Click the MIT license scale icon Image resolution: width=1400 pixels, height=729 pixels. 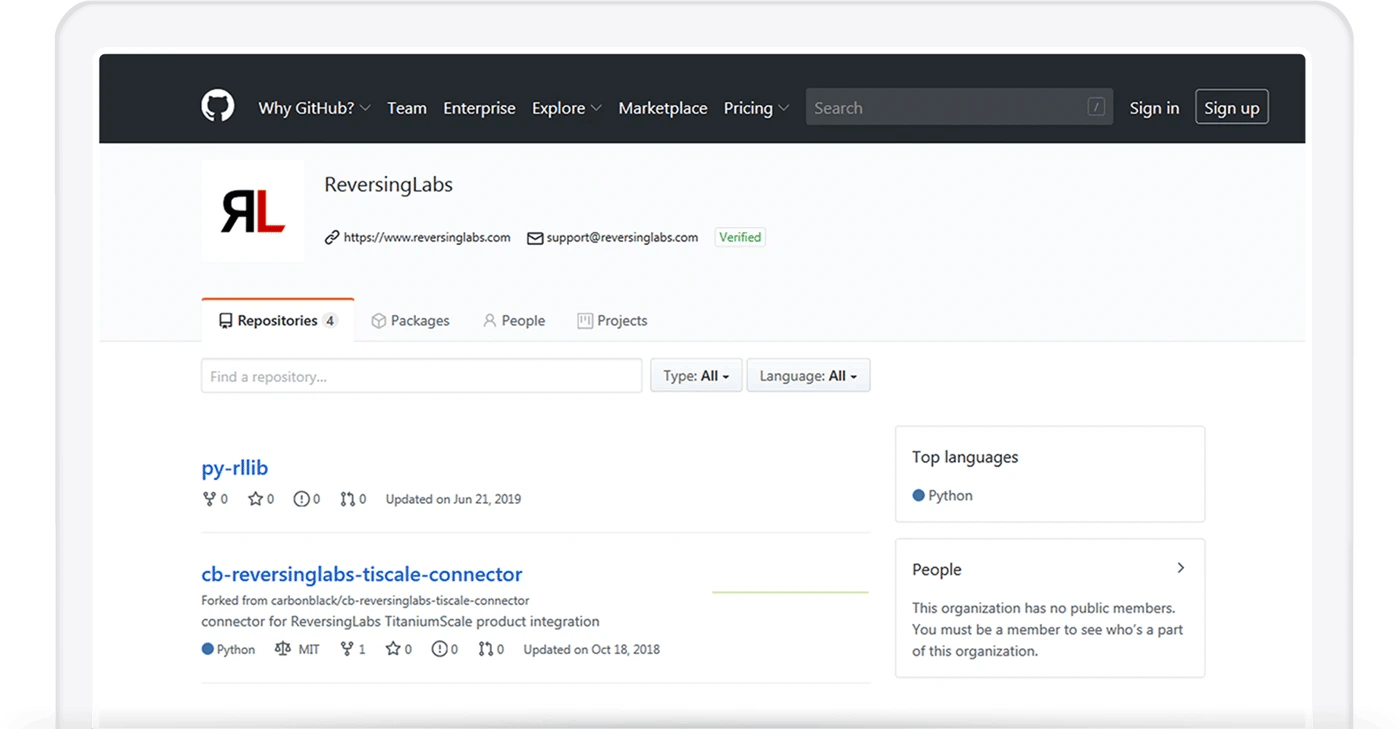(283, 649)
